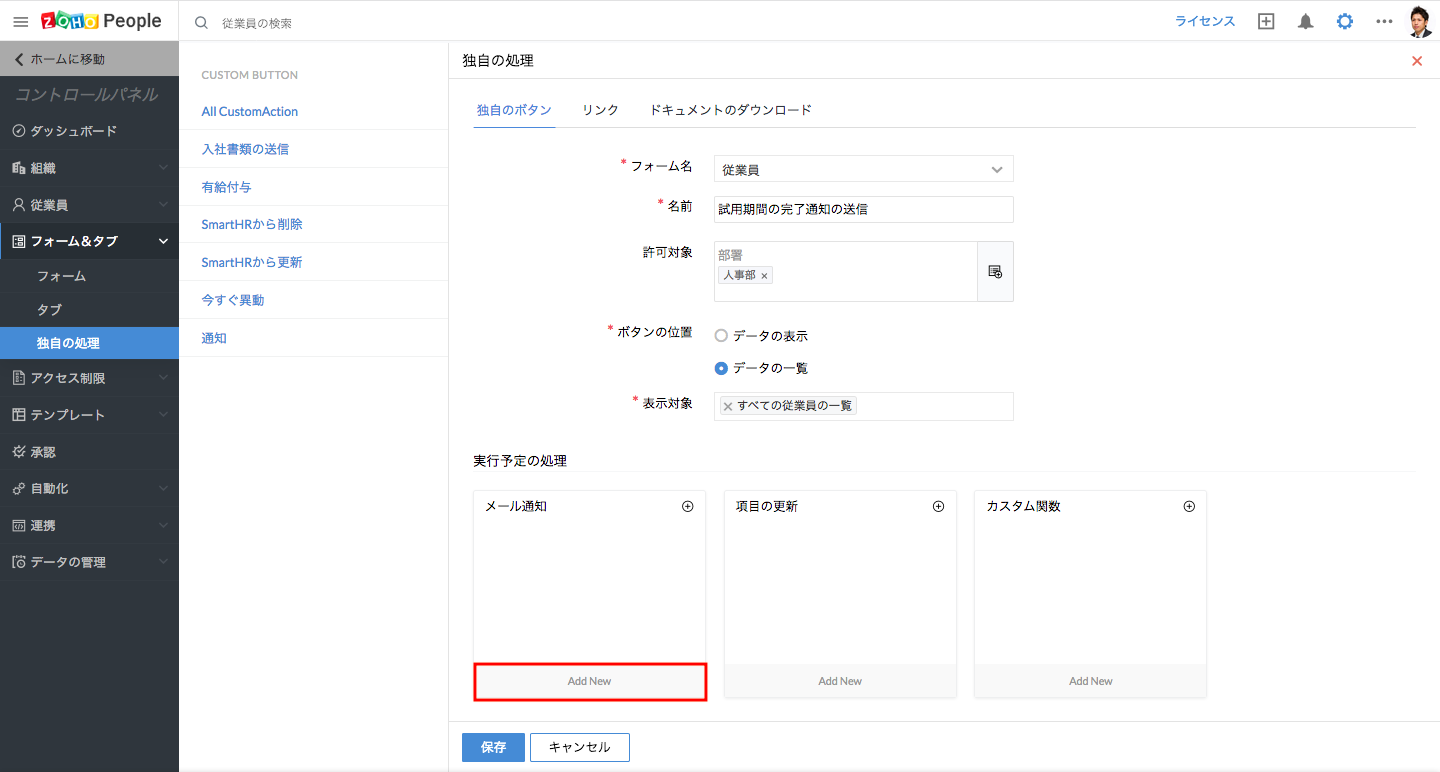Click the 保存 button

pyautogui.click(x=493, y=747)
